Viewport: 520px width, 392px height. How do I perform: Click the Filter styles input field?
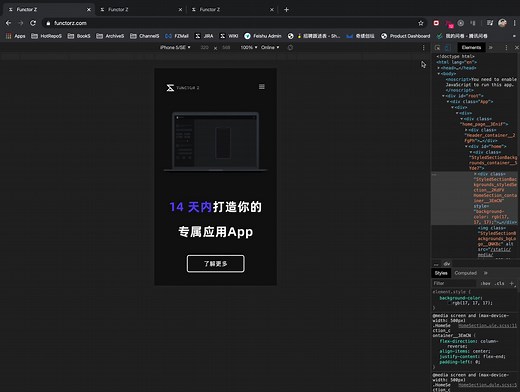point(454,283)
